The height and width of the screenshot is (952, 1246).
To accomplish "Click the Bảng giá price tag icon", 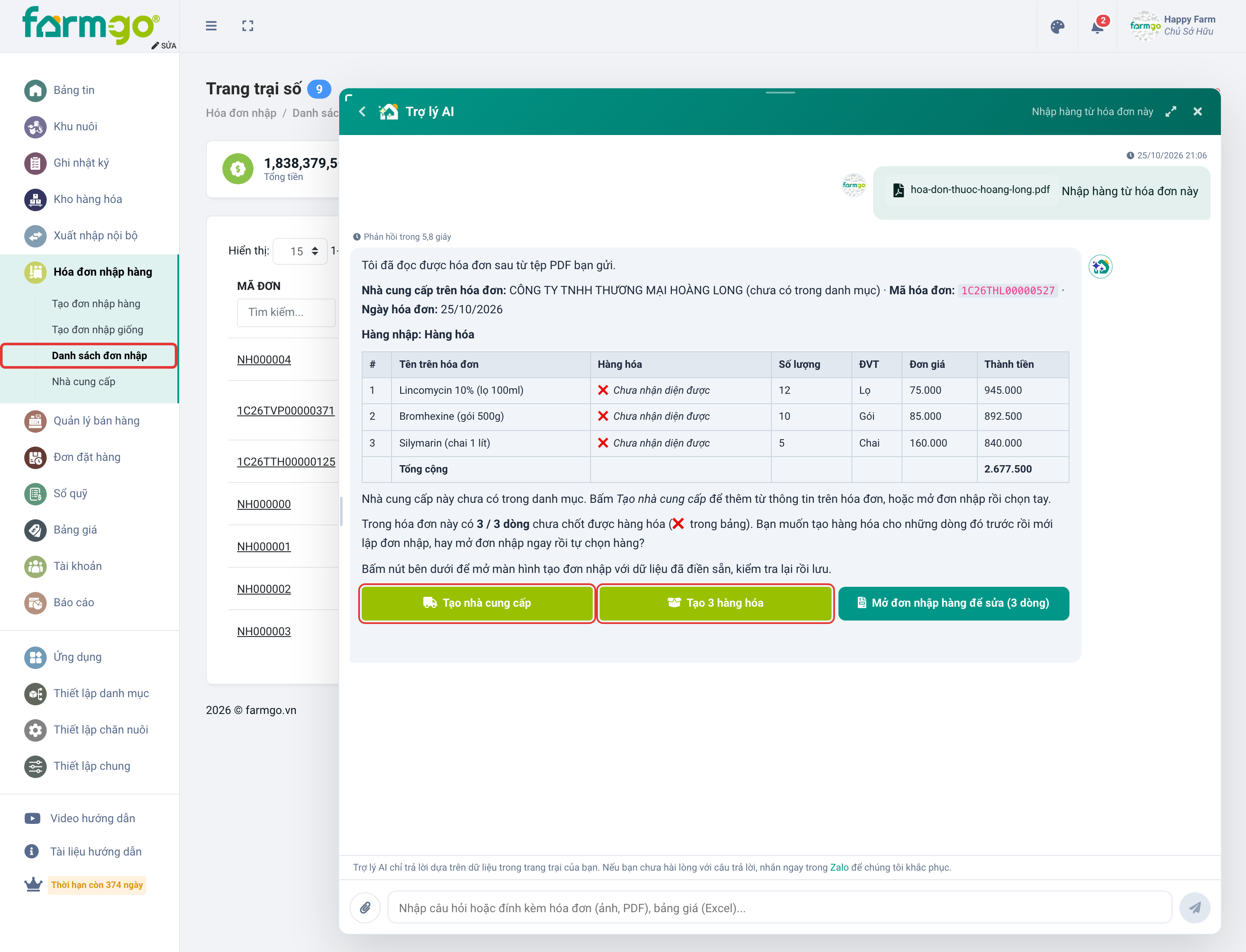I will [35, 530].
